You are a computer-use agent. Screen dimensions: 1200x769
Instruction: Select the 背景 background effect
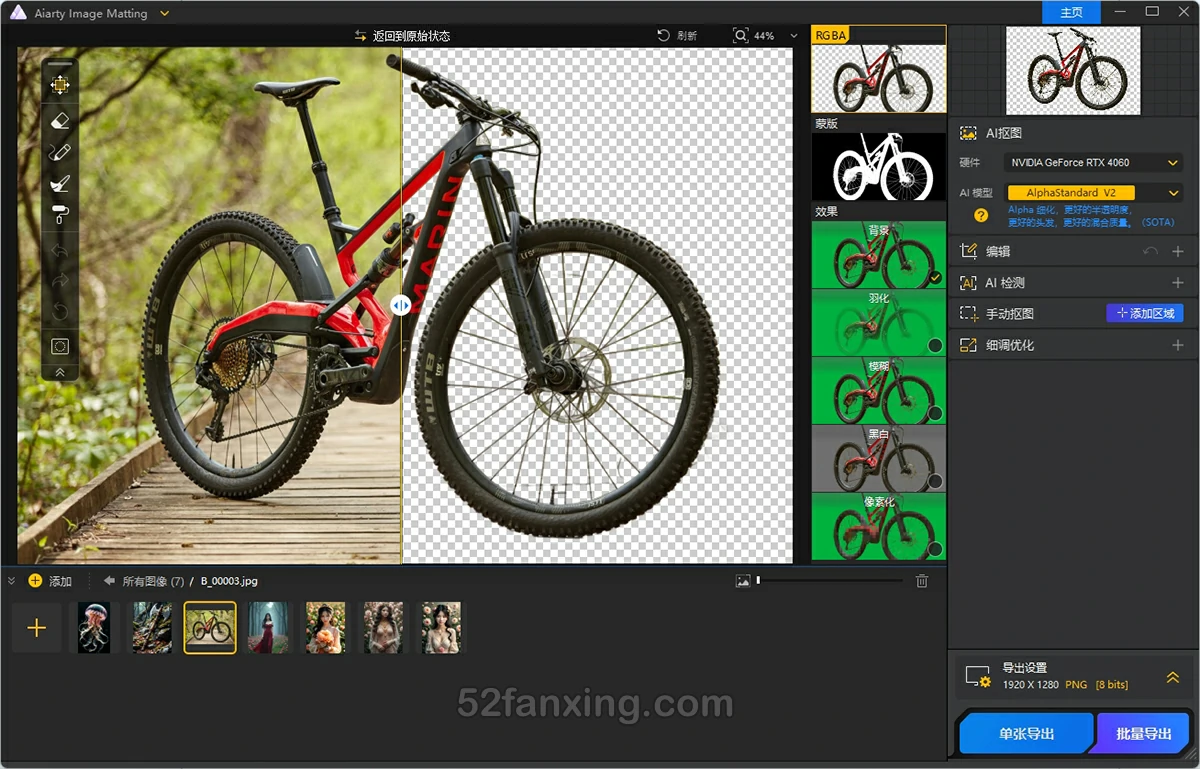(x=878, y=254)
